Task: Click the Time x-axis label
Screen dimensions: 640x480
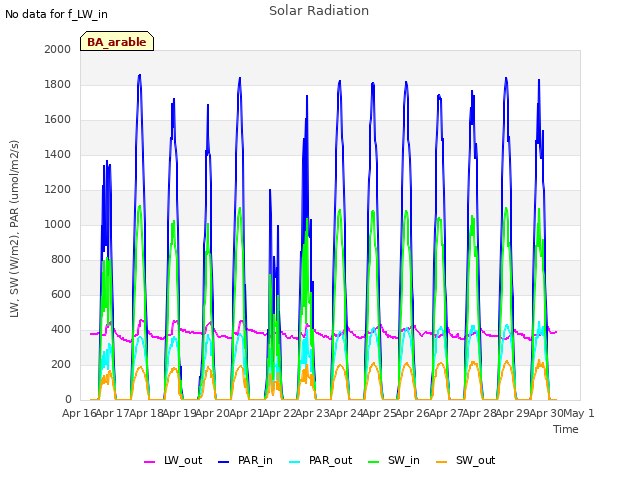Action: pos(566,429)
